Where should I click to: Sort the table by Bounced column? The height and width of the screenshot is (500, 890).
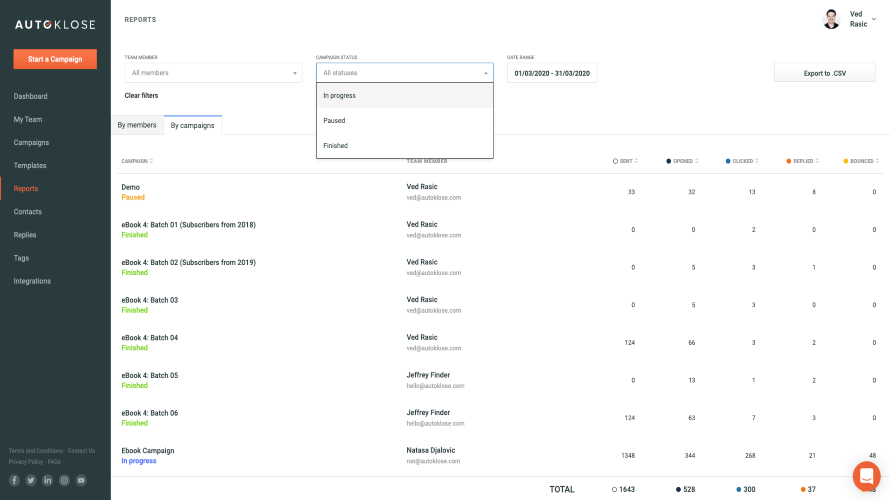[862, 161]
